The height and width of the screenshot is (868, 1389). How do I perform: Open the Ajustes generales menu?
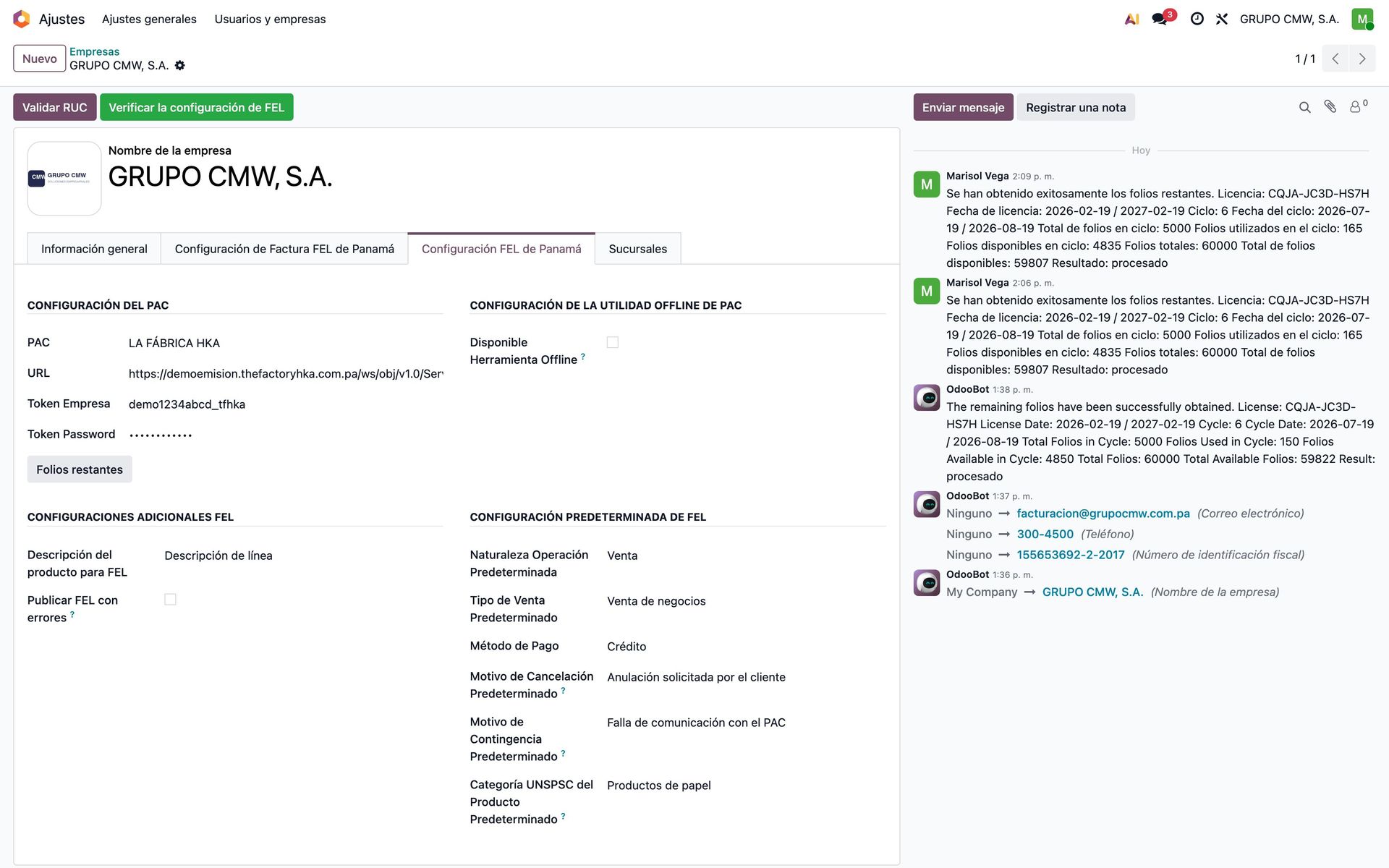[149, 19]
